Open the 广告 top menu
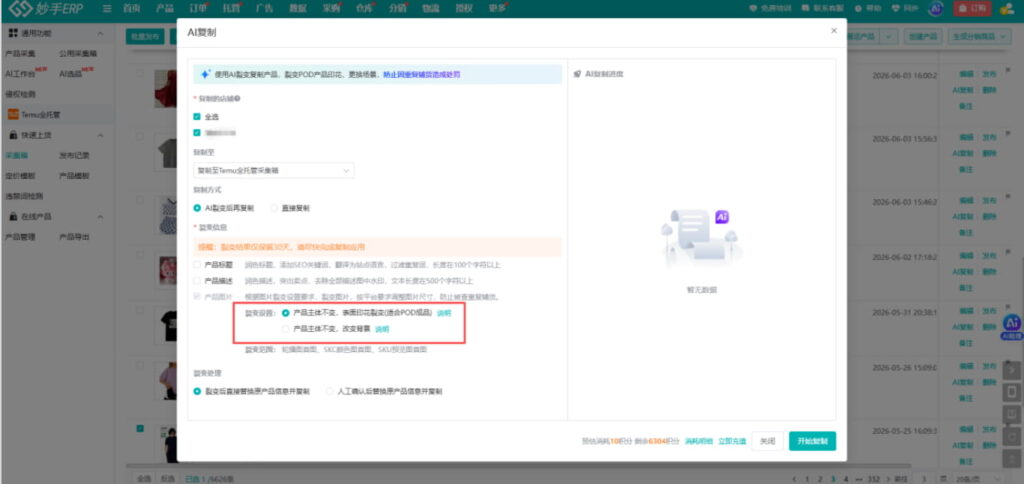Viewport: 1024px width, 484px height. pos(264,8)
